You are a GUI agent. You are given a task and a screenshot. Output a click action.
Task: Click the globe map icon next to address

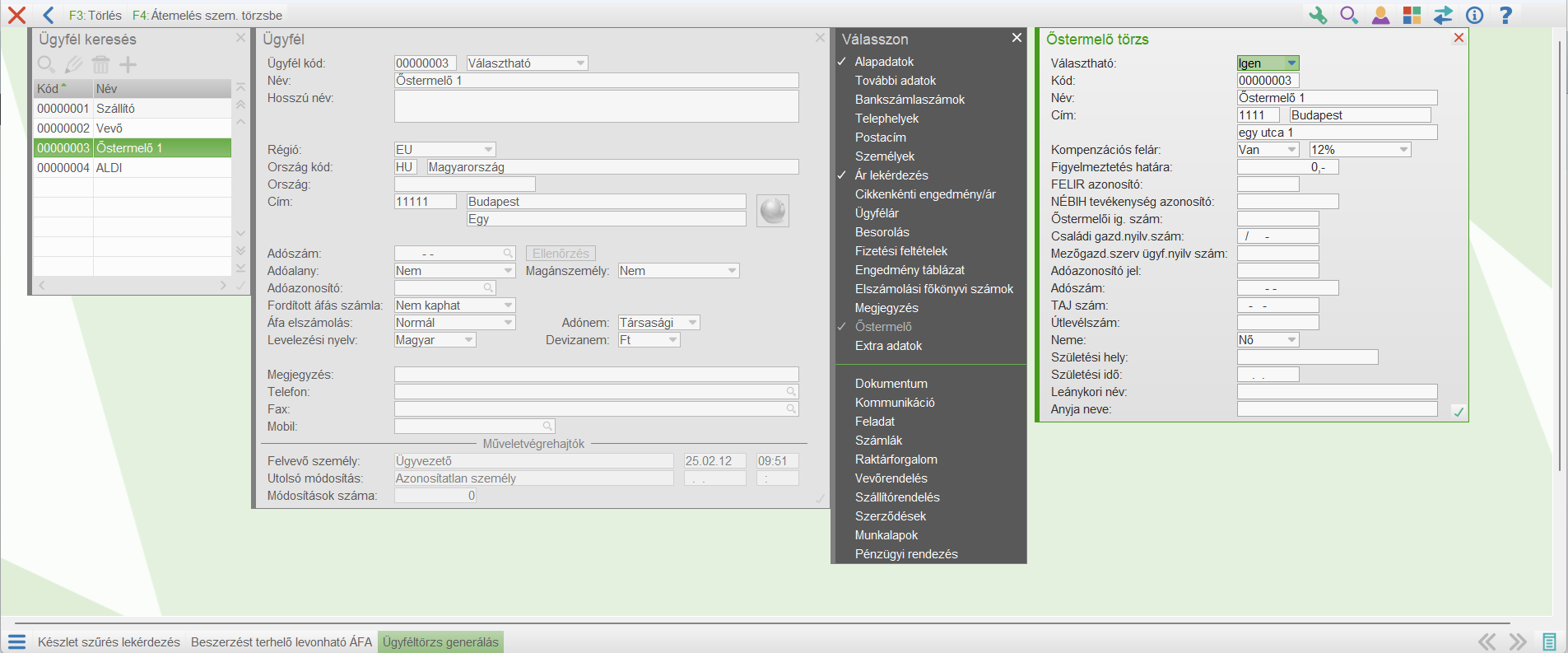772,211
